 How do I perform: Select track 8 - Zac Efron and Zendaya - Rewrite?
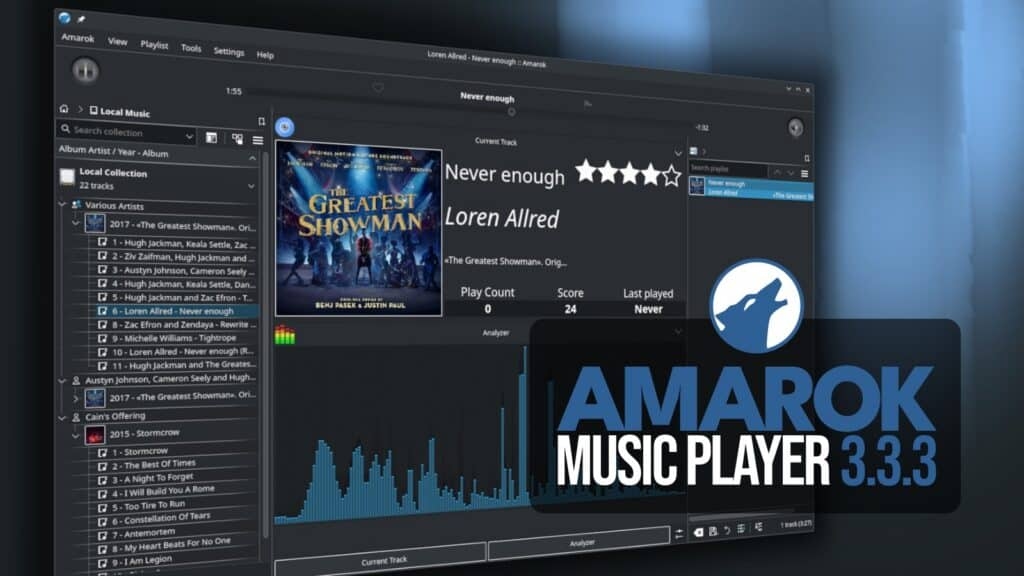[176, 325]
